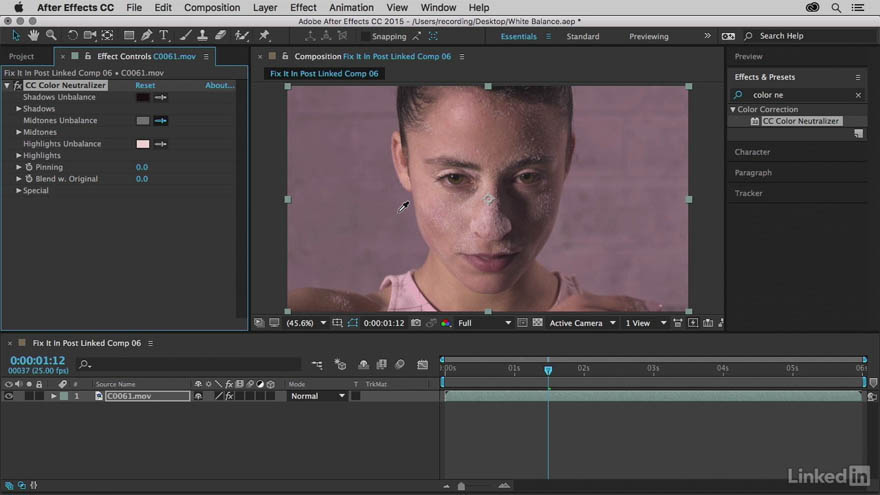Switch to the Project panel tab
This screenshot has height=495, width=880.
(x=21, y=57)
